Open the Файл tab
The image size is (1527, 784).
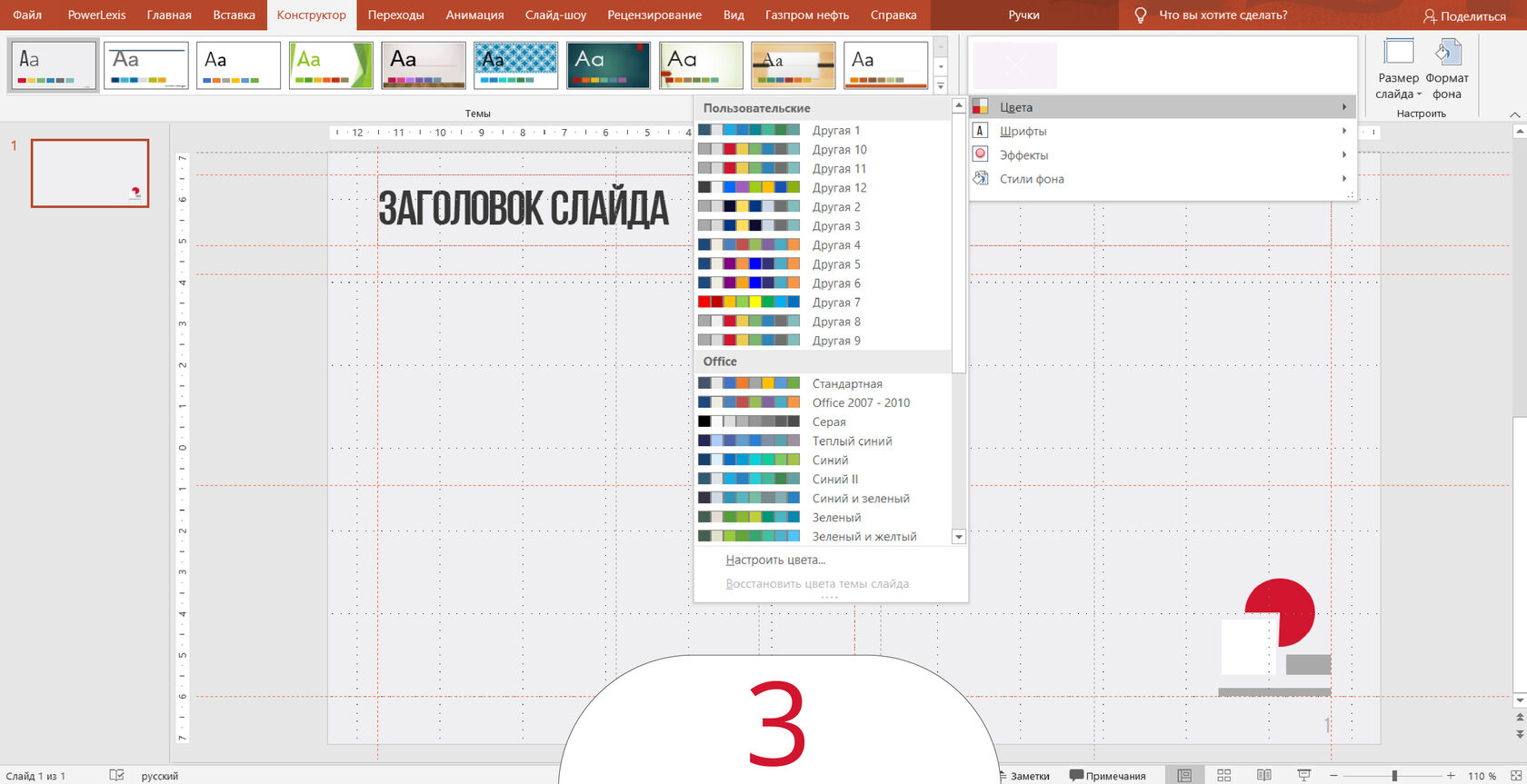pos(27,15)
